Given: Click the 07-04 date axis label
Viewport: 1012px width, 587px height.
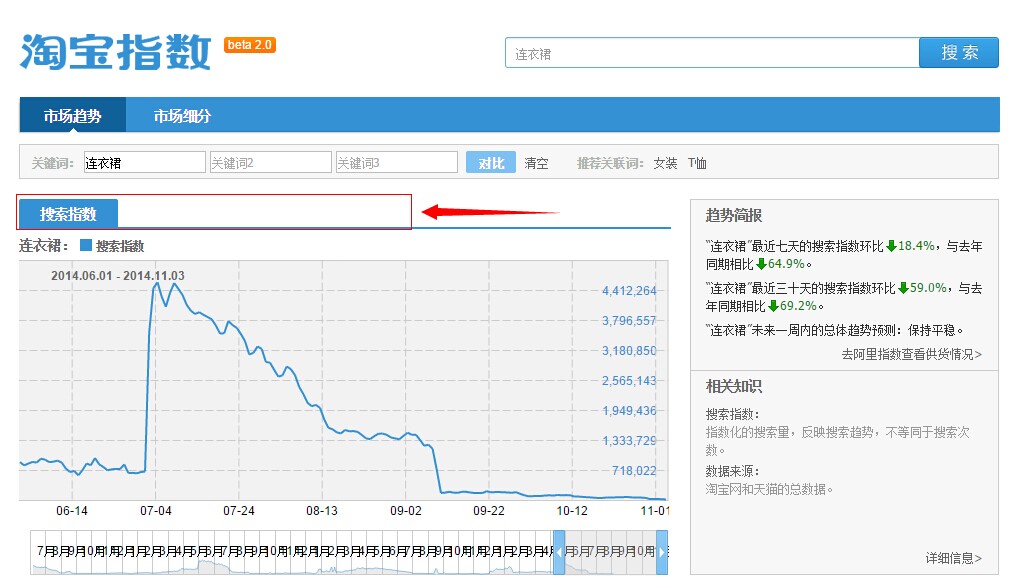Looking at the screenshot, I should 156,511.
